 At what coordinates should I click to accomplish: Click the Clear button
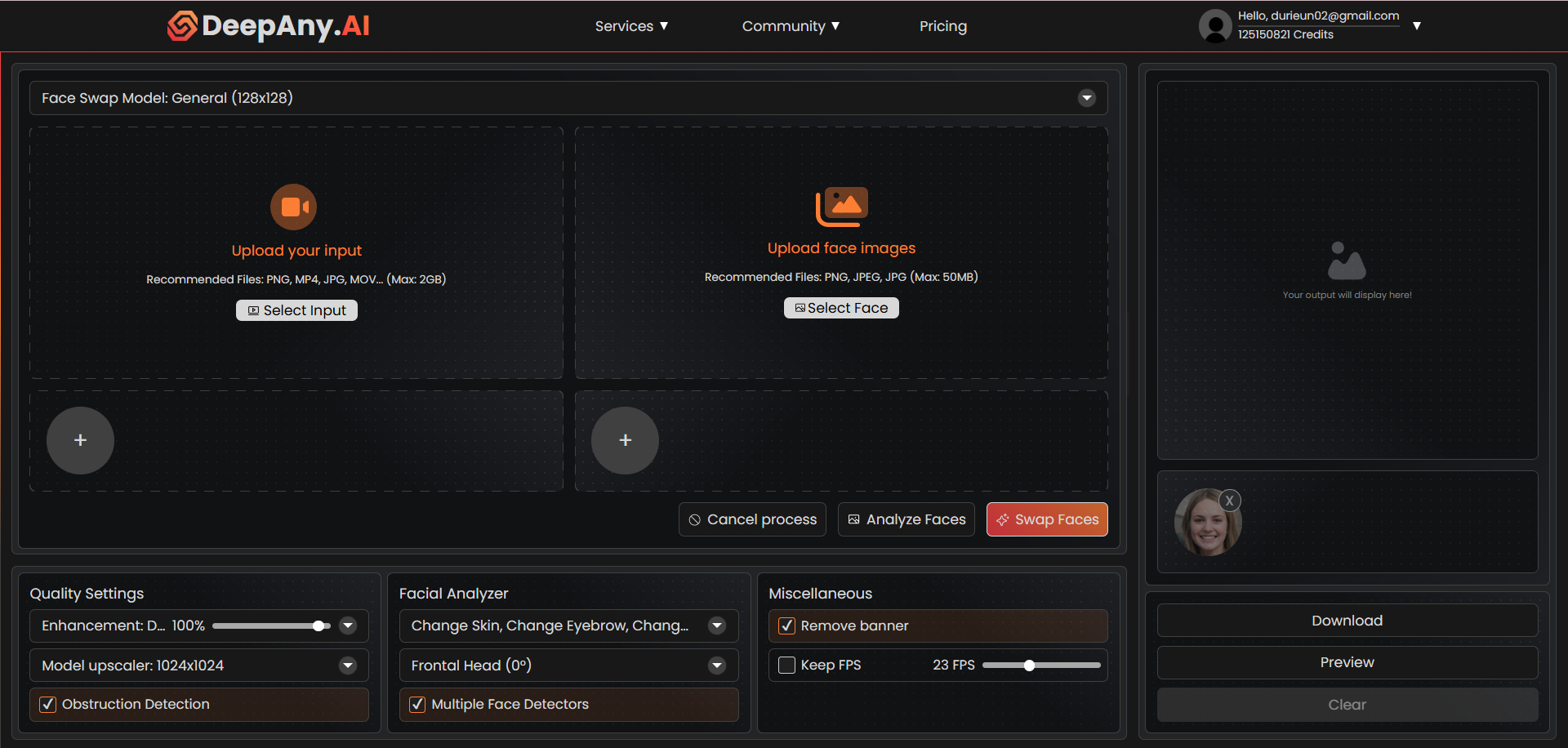click(x=1347, y=705)
